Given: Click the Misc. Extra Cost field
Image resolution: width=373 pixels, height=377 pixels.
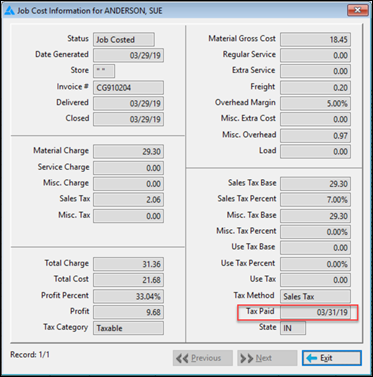Looking at the screenshot, I should point(315,119).
